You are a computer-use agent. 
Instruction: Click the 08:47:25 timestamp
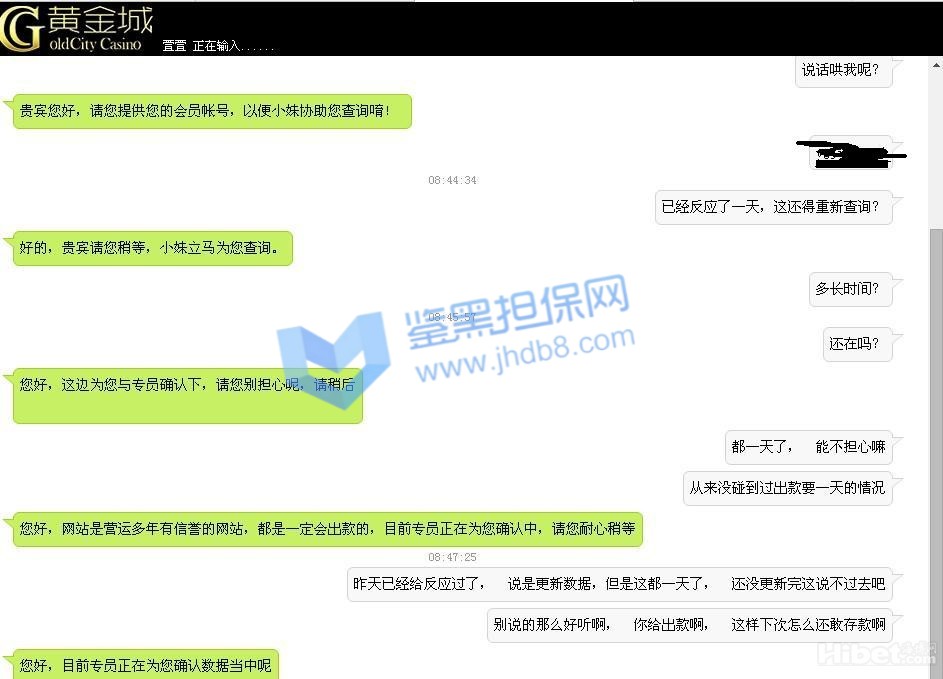452,557
